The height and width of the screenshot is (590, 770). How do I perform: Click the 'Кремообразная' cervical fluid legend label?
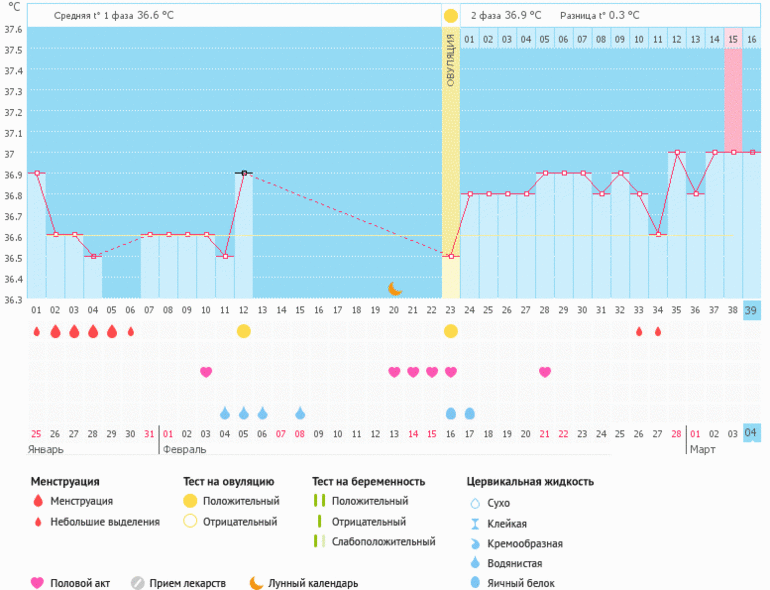pyautogui.click(x=524, y=544)
